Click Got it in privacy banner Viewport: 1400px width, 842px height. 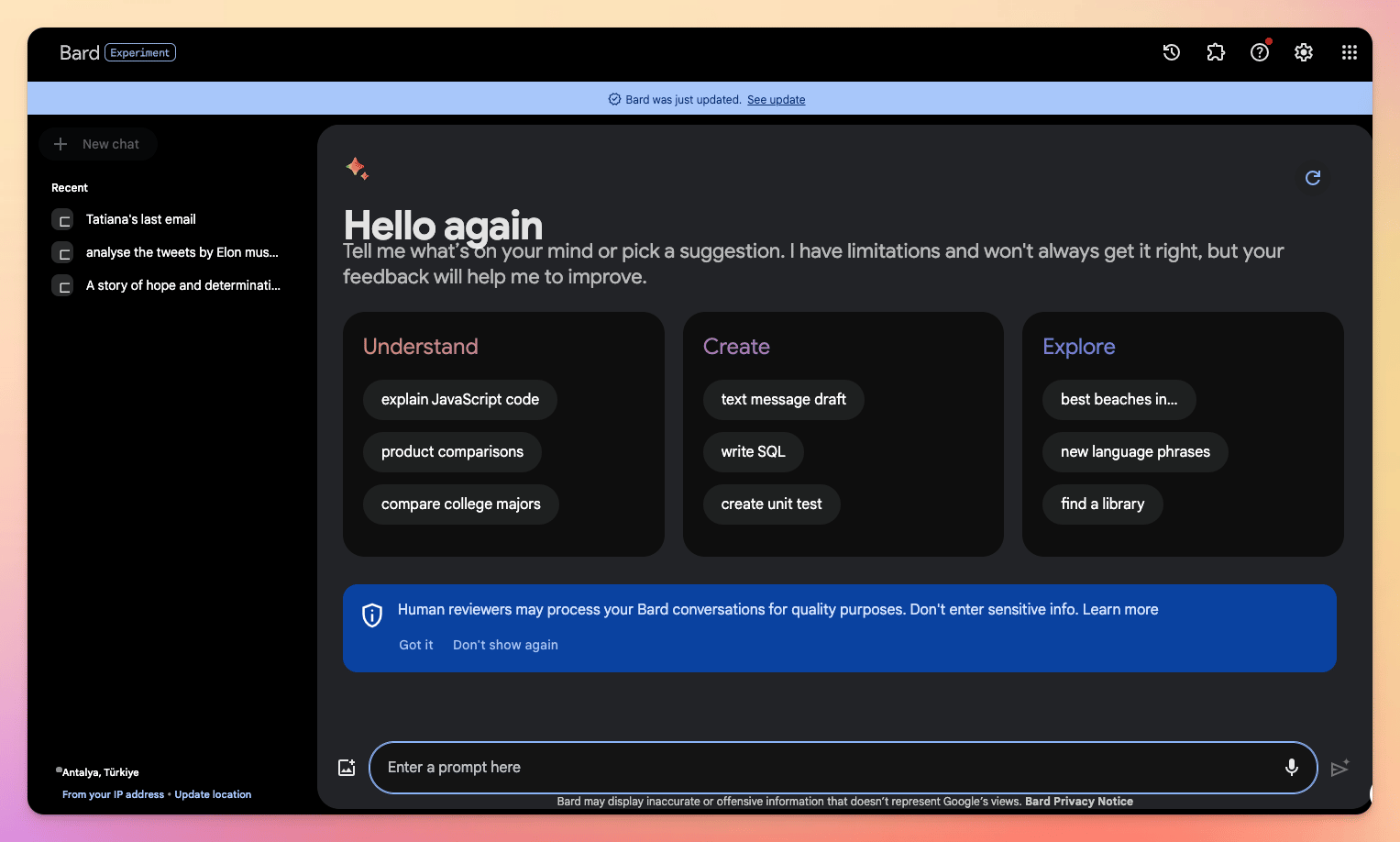(416, 645)
